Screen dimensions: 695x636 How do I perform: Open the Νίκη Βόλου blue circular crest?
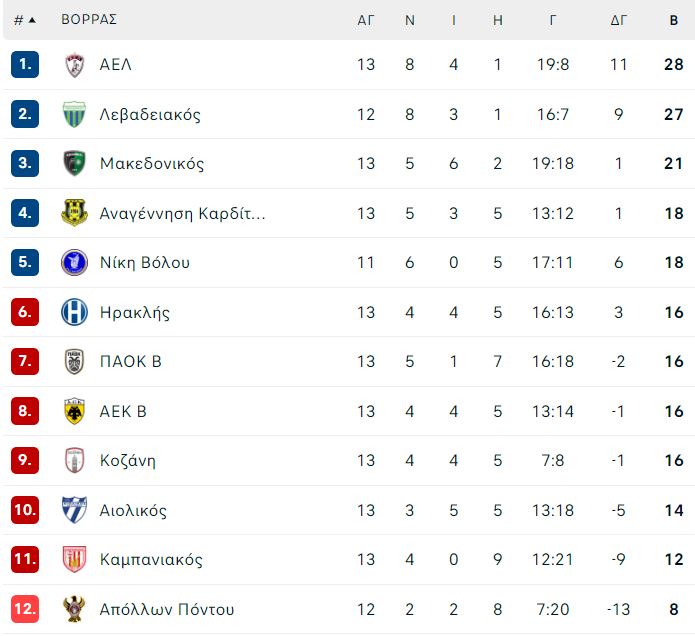[x=74, y=262]
